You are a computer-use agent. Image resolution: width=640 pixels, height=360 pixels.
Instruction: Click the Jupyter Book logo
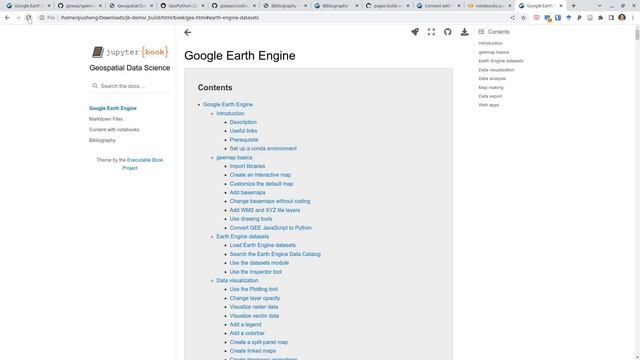point(130,52)
